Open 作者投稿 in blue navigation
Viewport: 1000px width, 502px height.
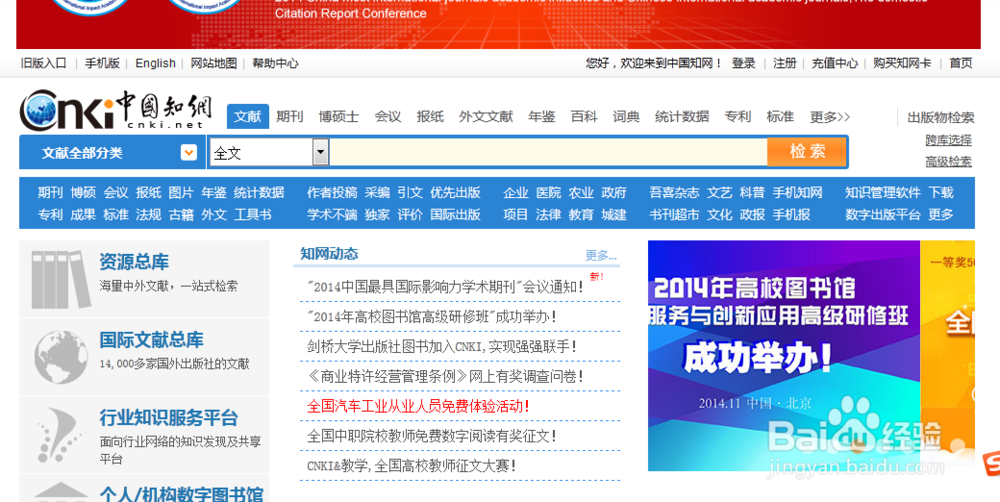332,193
